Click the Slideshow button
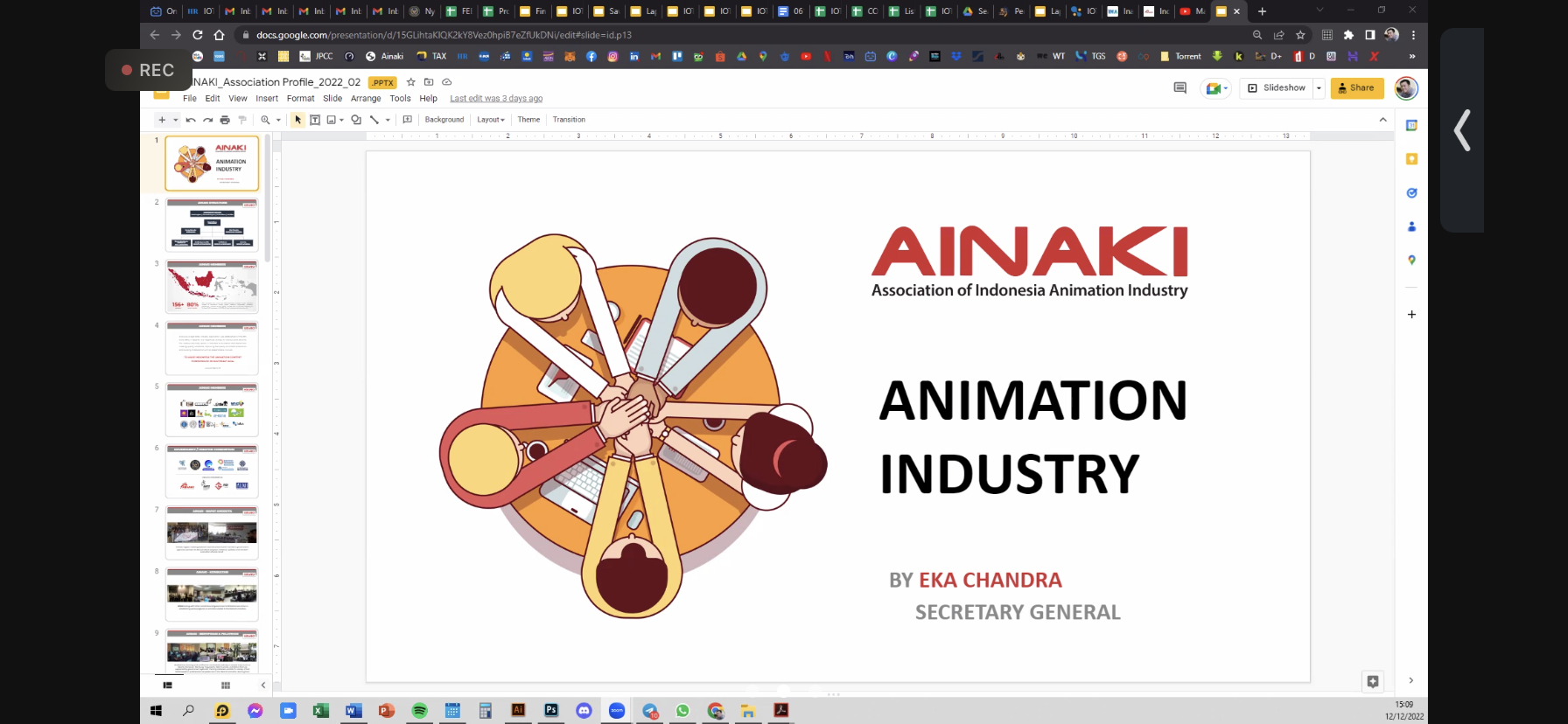Viewport: 1568px width, 724px height. [1277, 88]
